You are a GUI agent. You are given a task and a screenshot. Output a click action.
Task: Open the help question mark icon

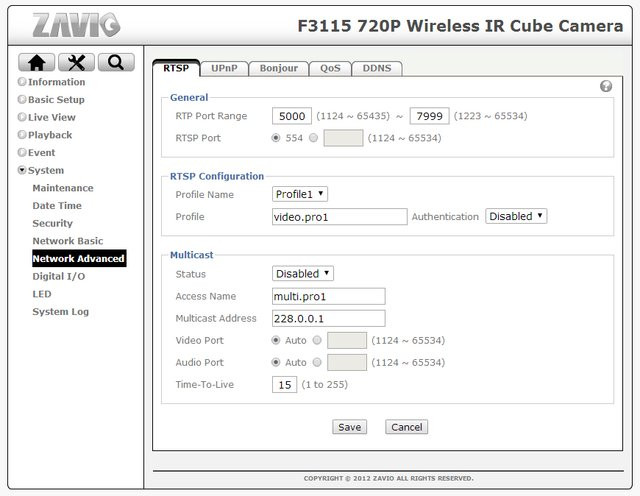click(606, 86)
